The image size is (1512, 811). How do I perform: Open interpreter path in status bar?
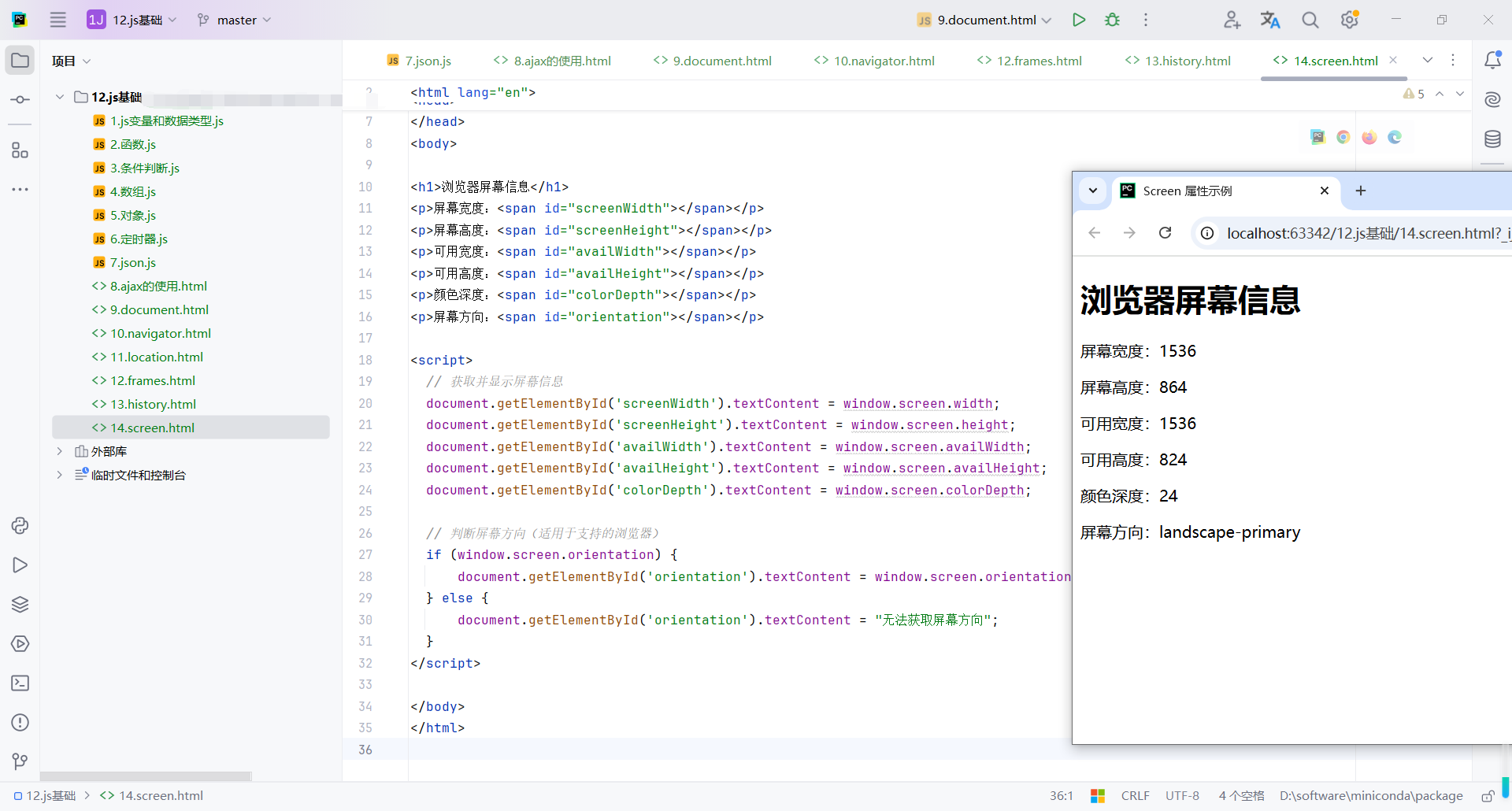tap(1371, 796)
